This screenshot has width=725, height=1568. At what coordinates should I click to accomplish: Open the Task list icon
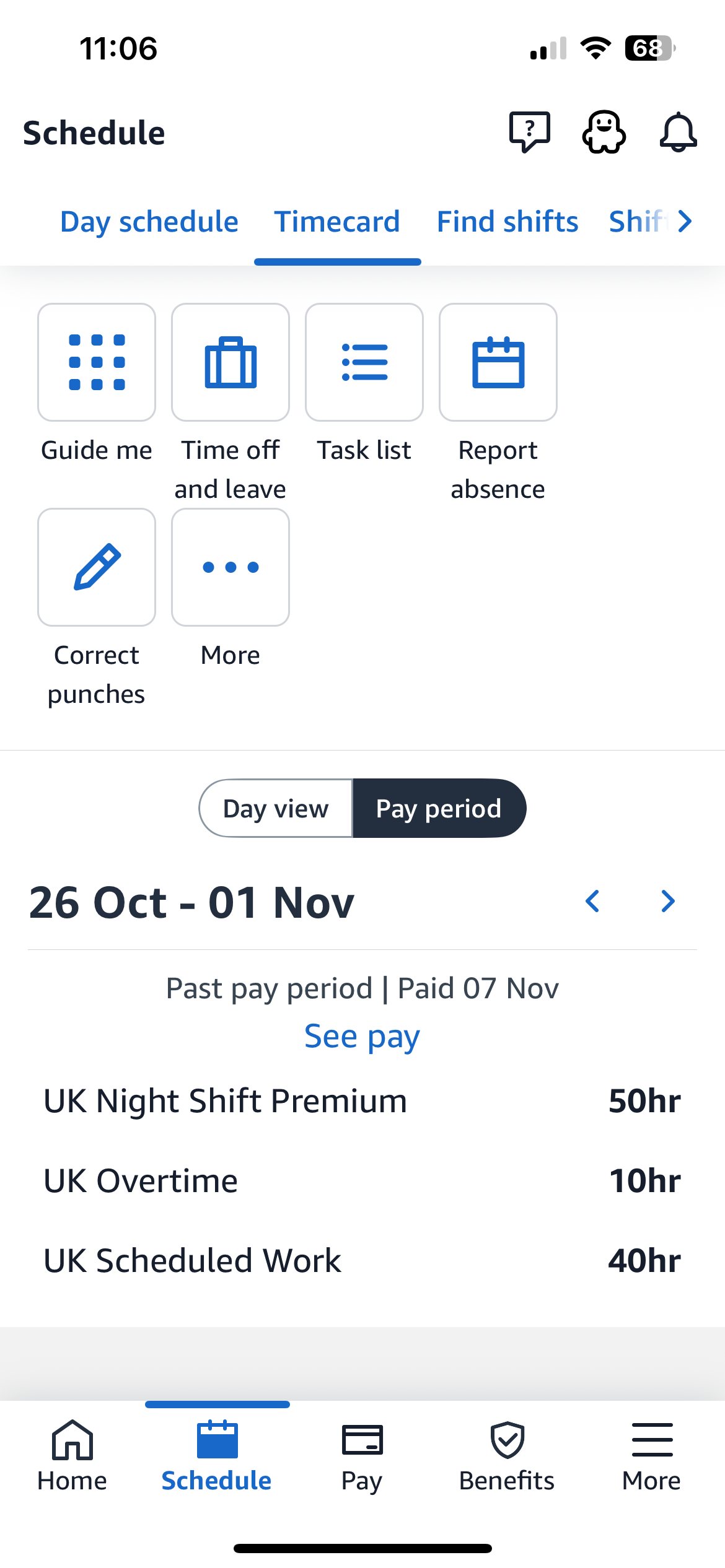coord(364,362)
